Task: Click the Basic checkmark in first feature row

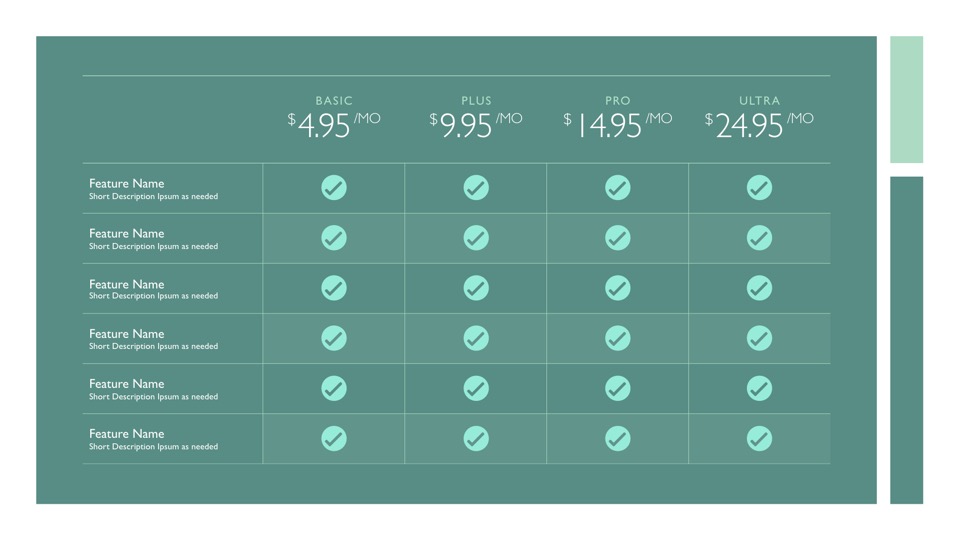Action: click(334, 188)
